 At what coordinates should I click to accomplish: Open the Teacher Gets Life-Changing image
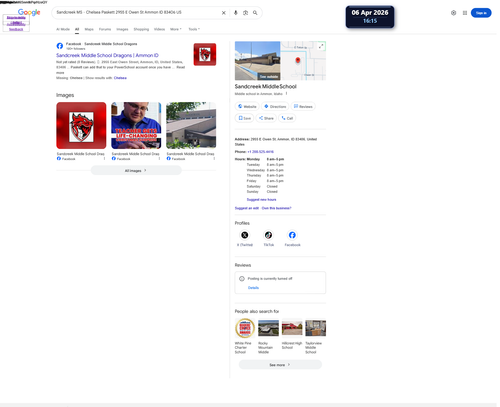coord(136,125)
